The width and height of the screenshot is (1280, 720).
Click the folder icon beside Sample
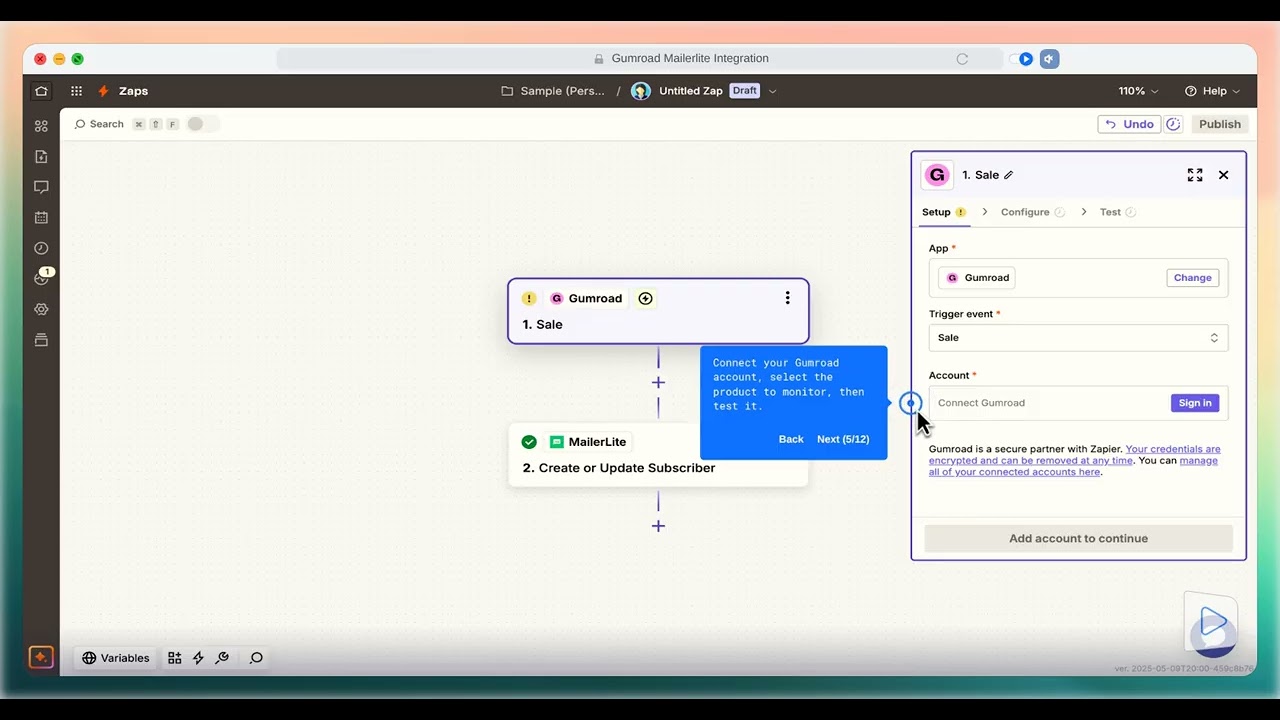point(507,91)
